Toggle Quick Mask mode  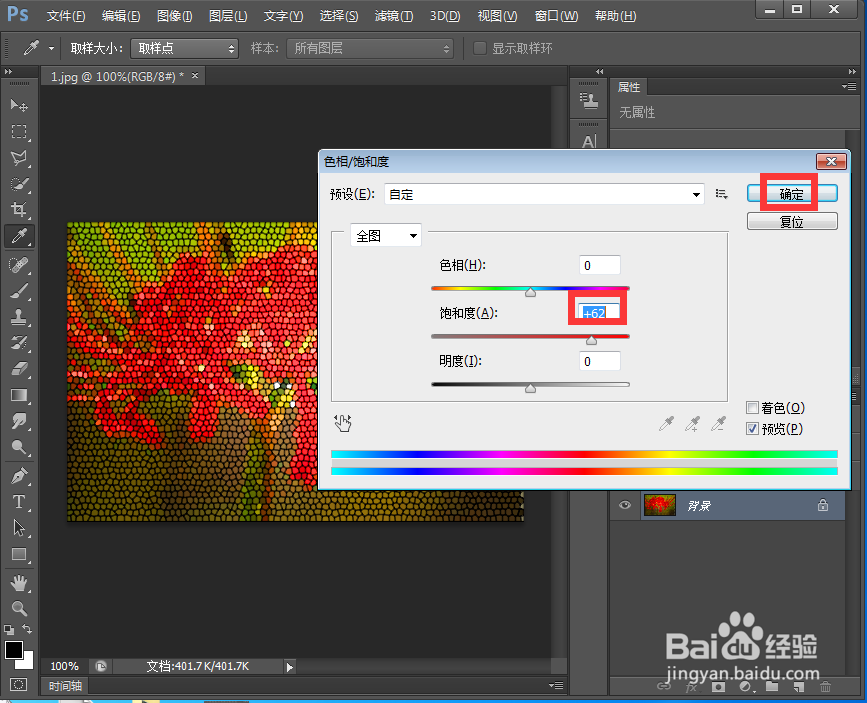pyautogui.click(x=18, y=685)
